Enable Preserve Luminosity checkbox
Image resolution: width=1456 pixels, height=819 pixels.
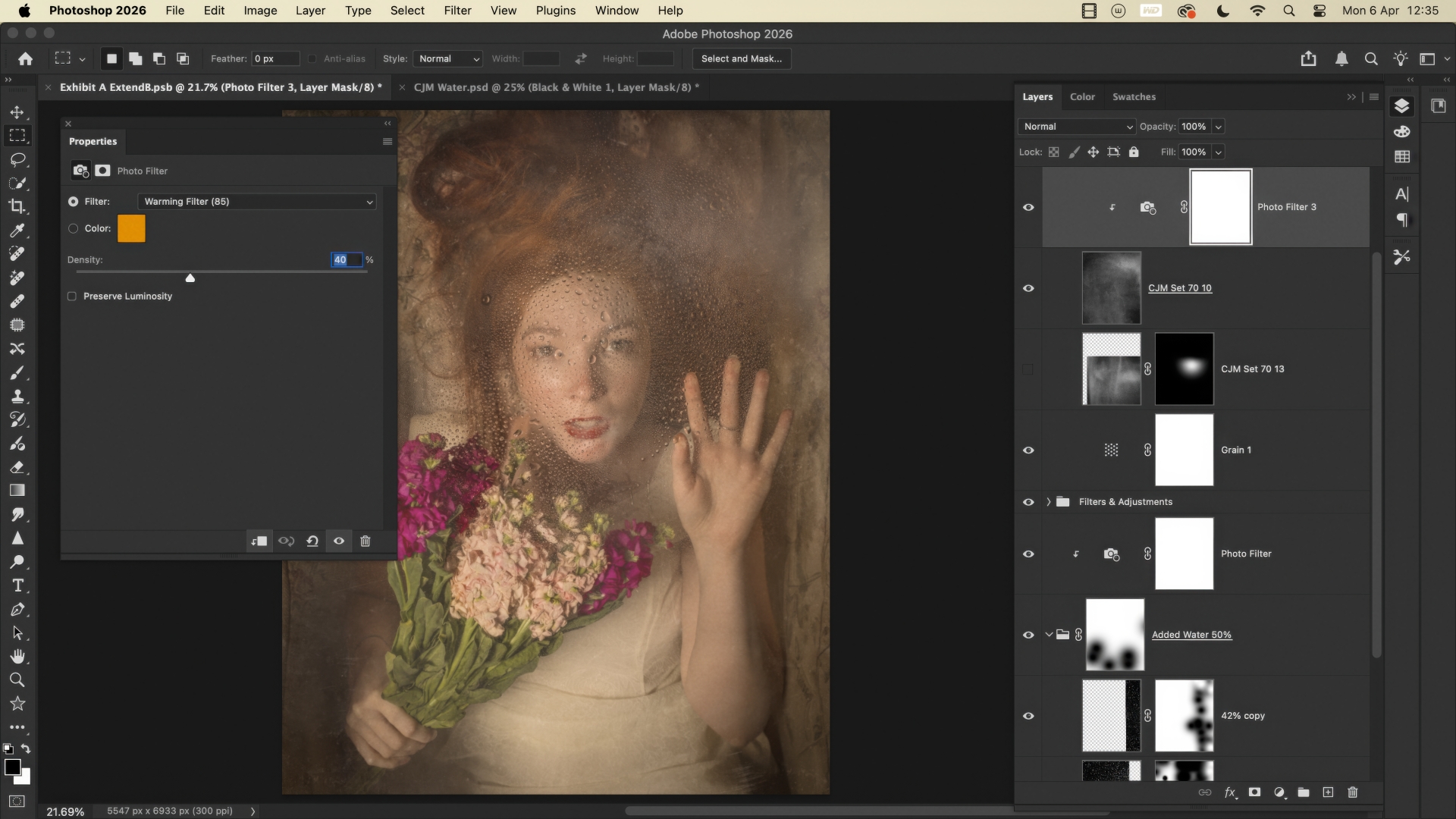click(72, 297)
